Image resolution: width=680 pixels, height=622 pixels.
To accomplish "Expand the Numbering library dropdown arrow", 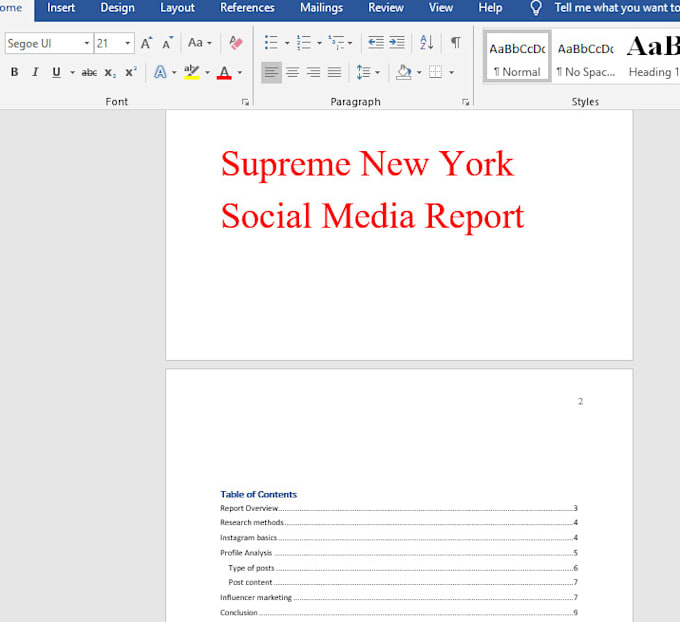I will pos(319,43).
